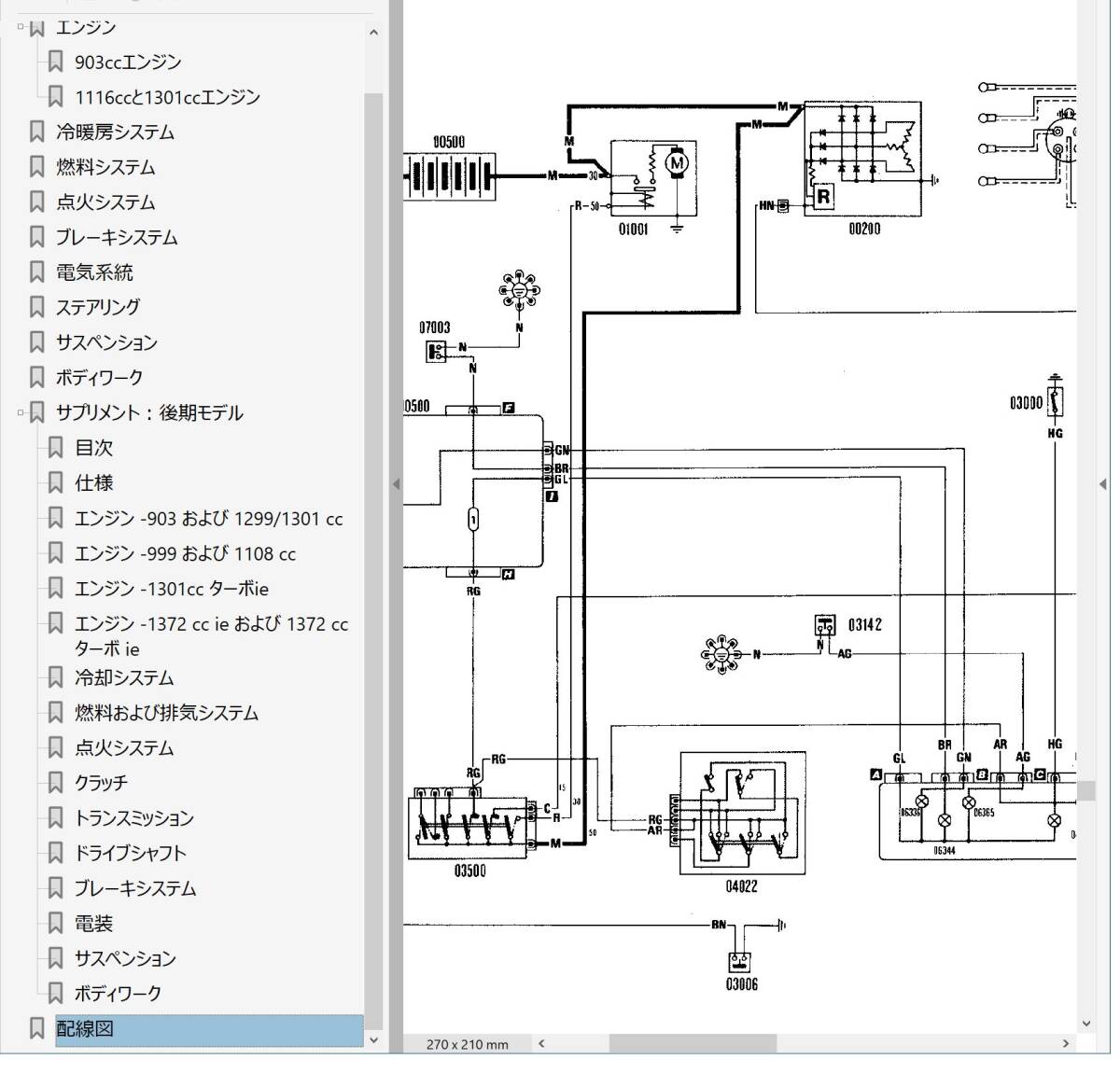Click the horizontal scroll-left arrow
This screenshot has height=1073, width=1120.
[541, 1043]
